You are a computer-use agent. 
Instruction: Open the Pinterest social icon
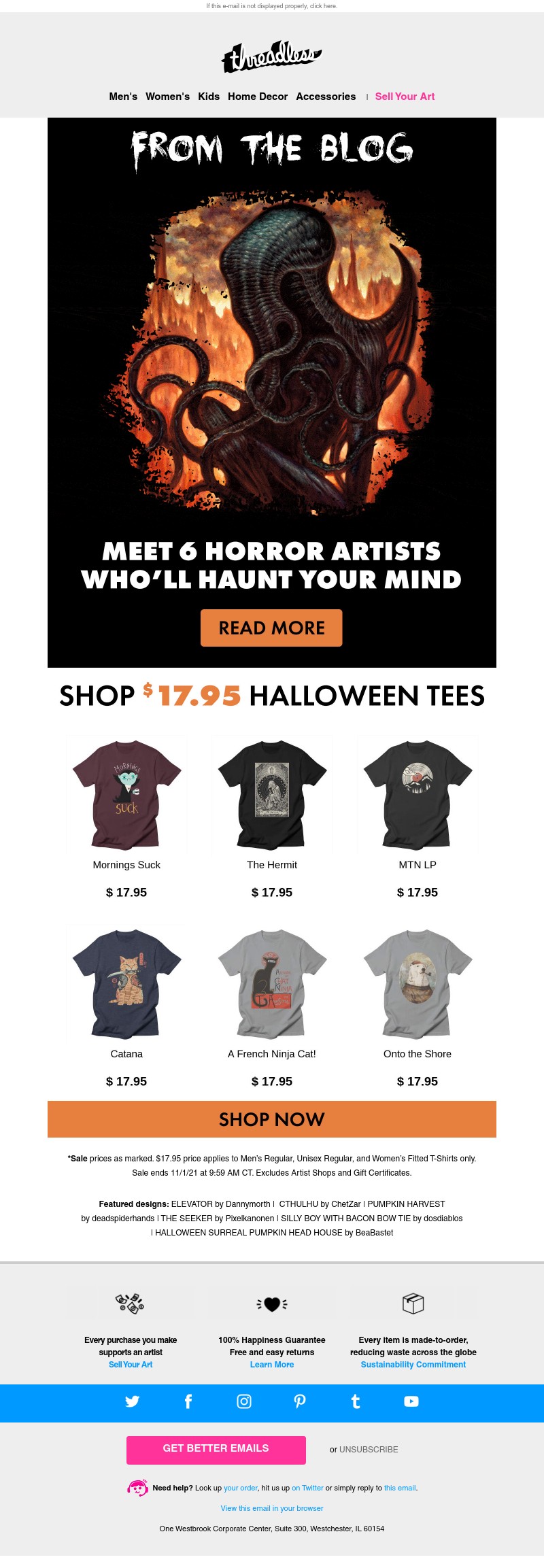(300, 1401)
